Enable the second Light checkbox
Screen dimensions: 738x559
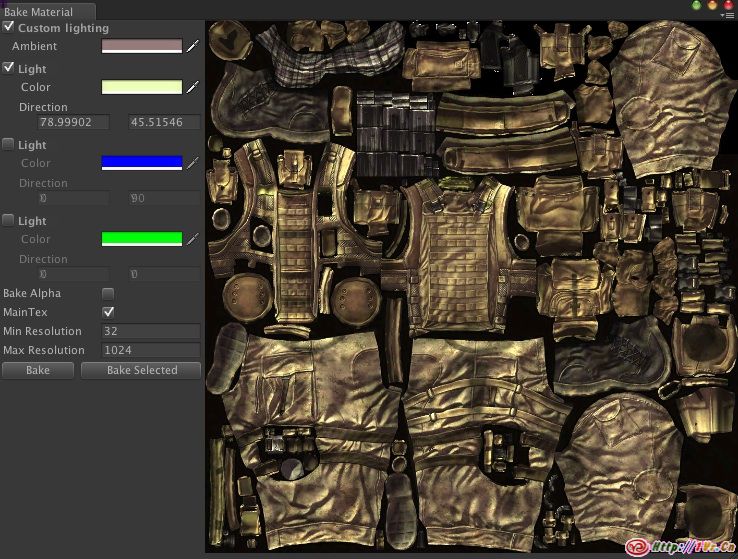pyautogui.click(x=9, y=144)
